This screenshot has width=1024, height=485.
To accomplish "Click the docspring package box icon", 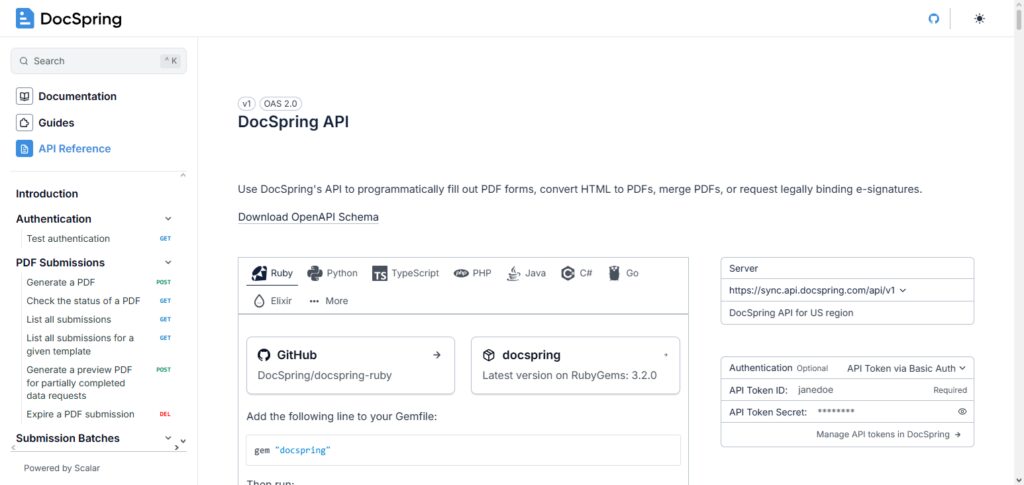I will pos(488,355).
